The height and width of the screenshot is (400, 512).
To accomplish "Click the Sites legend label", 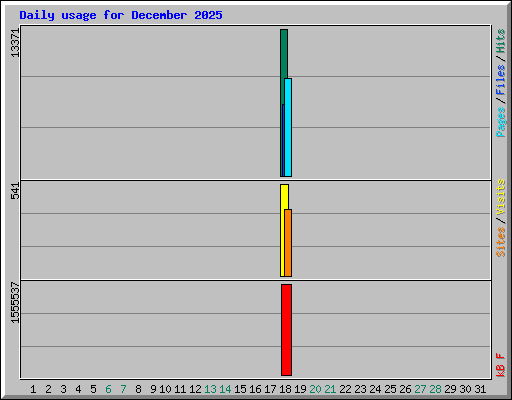I will coord(501,242).
